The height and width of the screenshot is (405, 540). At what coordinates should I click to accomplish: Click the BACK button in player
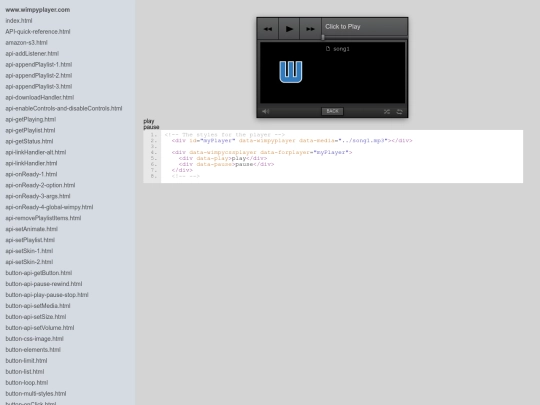[x=332, y=111]
